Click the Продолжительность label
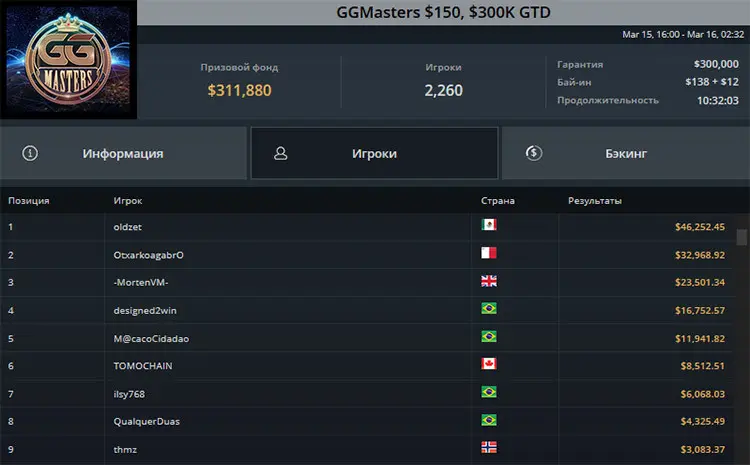750x465 pixels. 608,100
